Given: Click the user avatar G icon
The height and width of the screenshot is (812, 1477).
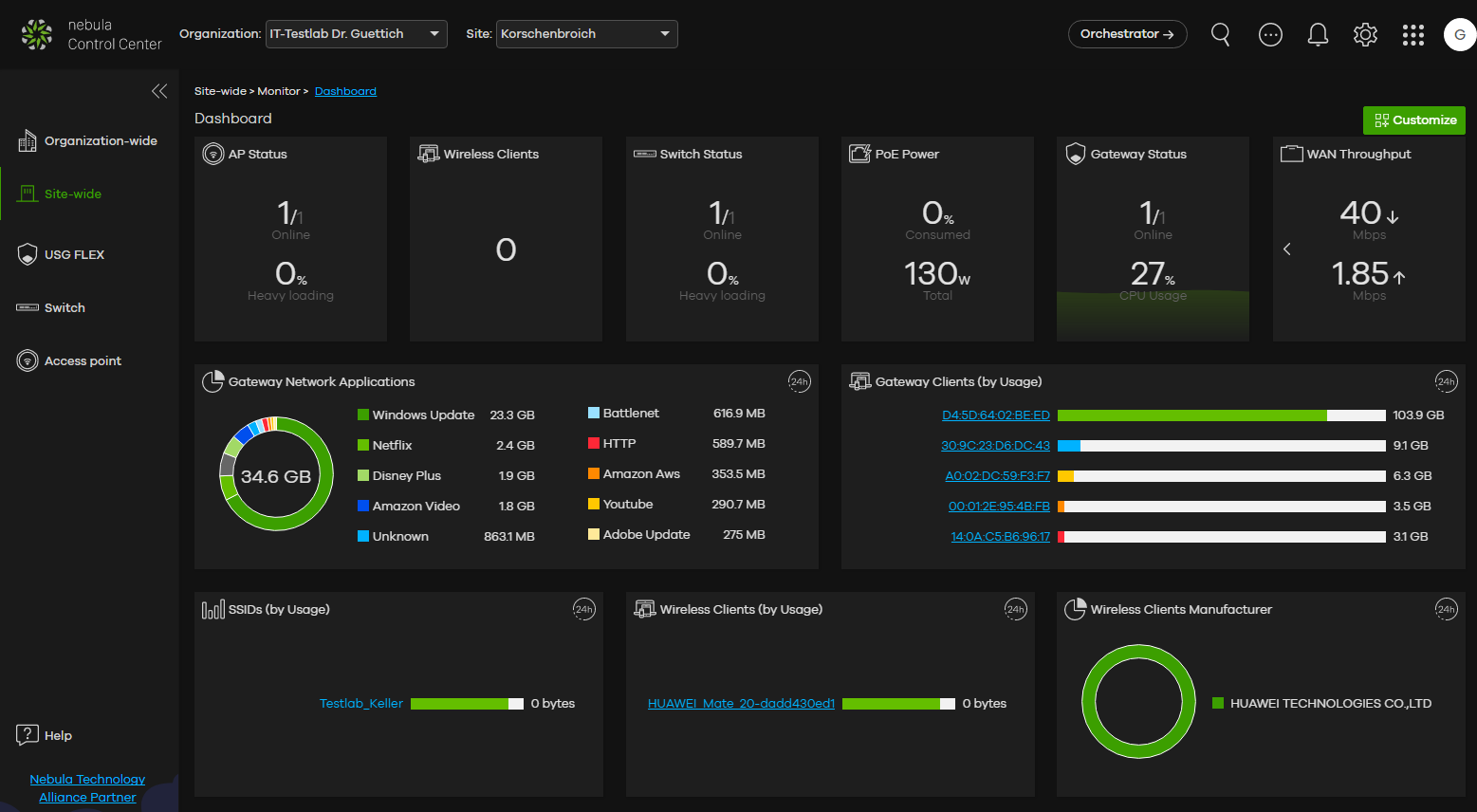Looking at the screenshot, I should click(x=1459, y=35).
